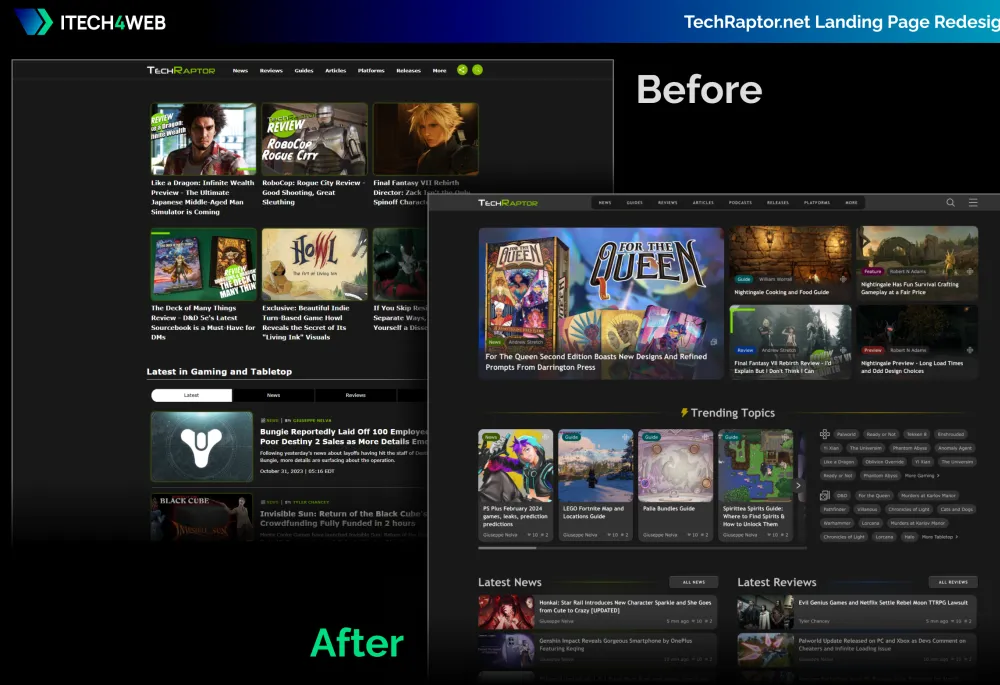Click the gallery icon on For The Queen card
The image size is (1000, 685).
click(x=713, y=342)
